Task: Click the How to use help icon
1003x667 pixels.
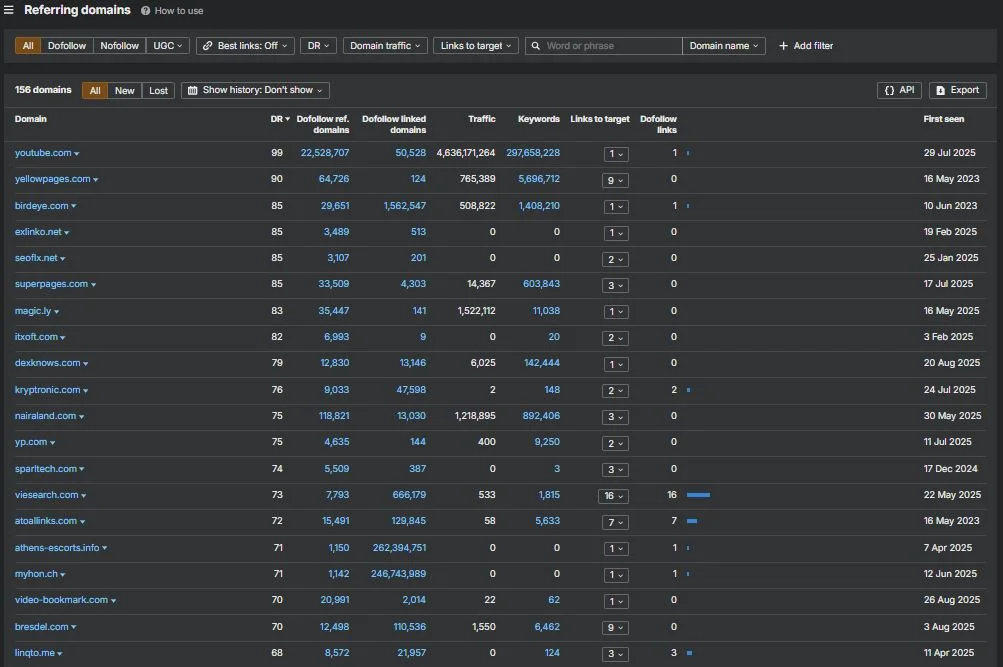Action: [x=146, y=11]
